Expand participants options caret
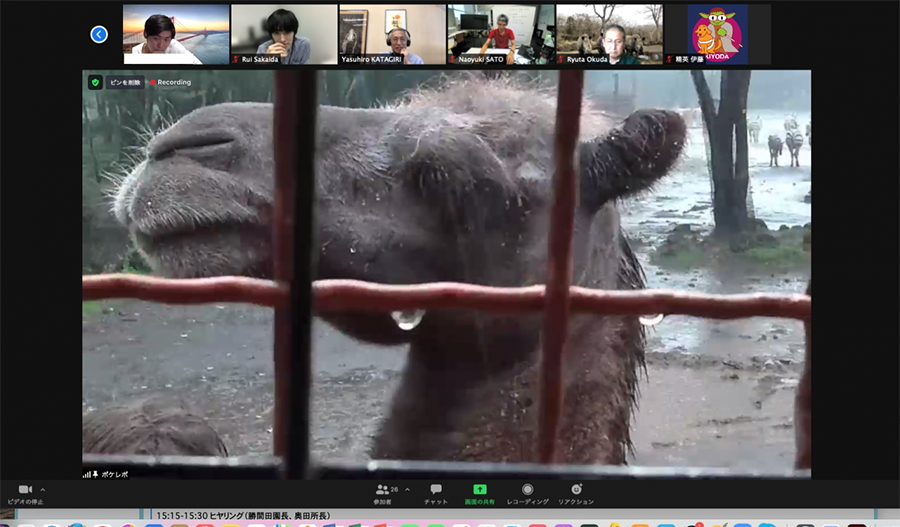Image resolution: width=900 pixels, height=527 pixels. click(x=407, y=490)
